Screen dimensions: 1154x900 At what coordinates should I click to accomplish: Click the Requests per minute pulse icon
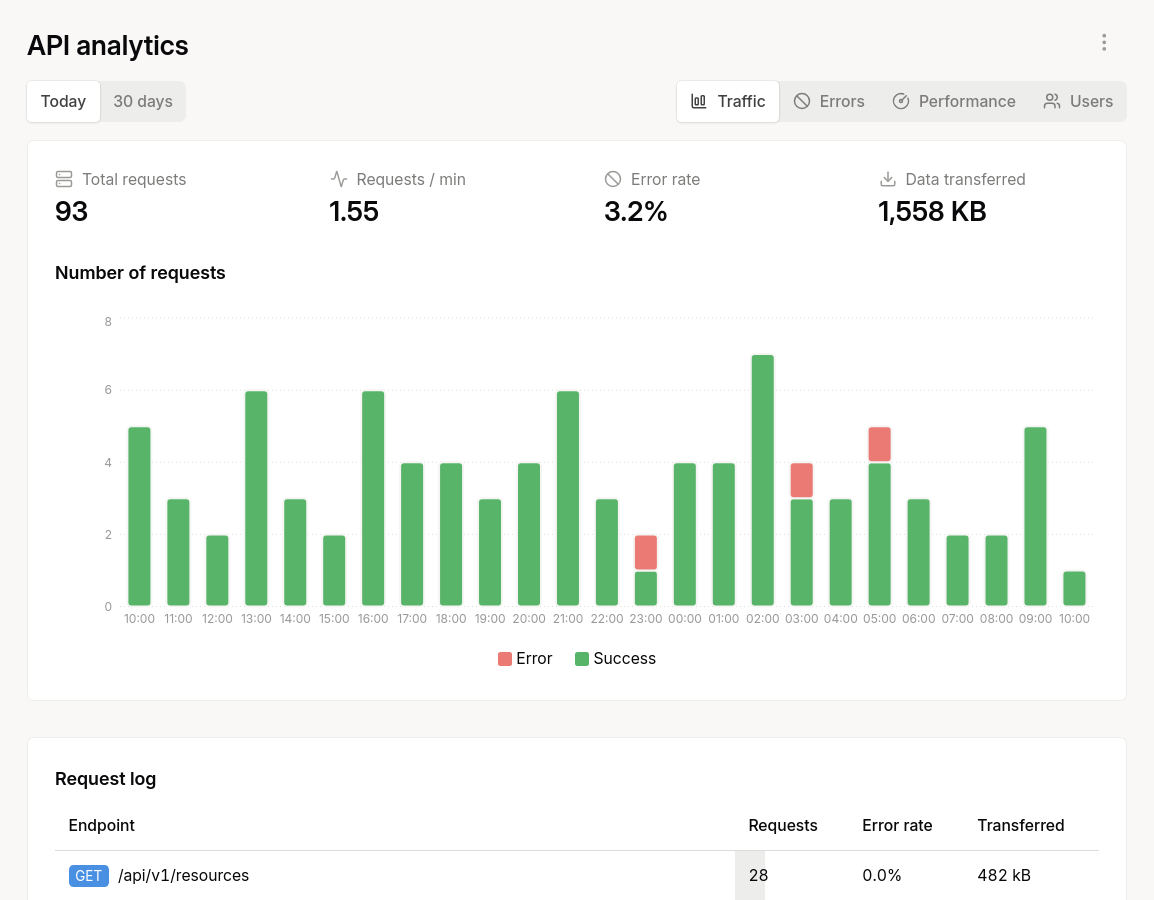point(339,180)
